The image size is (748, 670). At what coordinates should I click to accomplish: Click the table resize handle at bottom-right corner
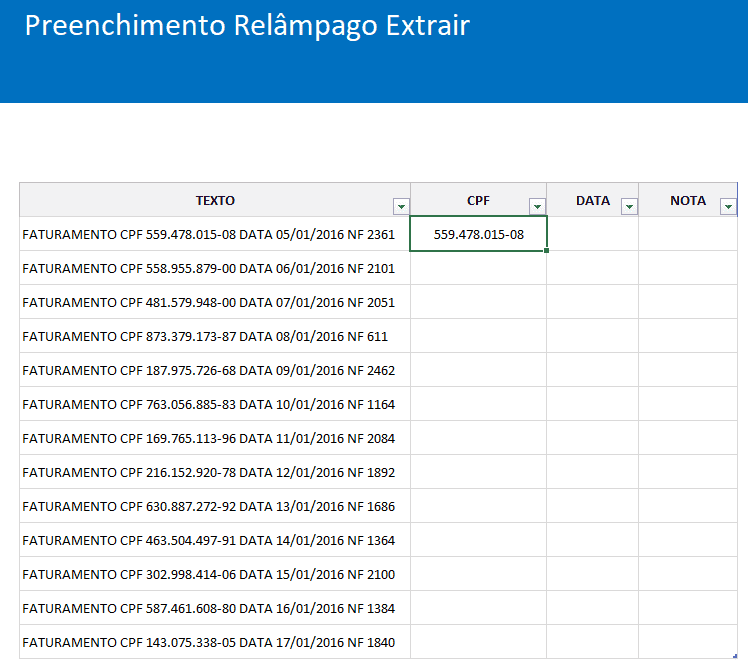click(735, 656)
